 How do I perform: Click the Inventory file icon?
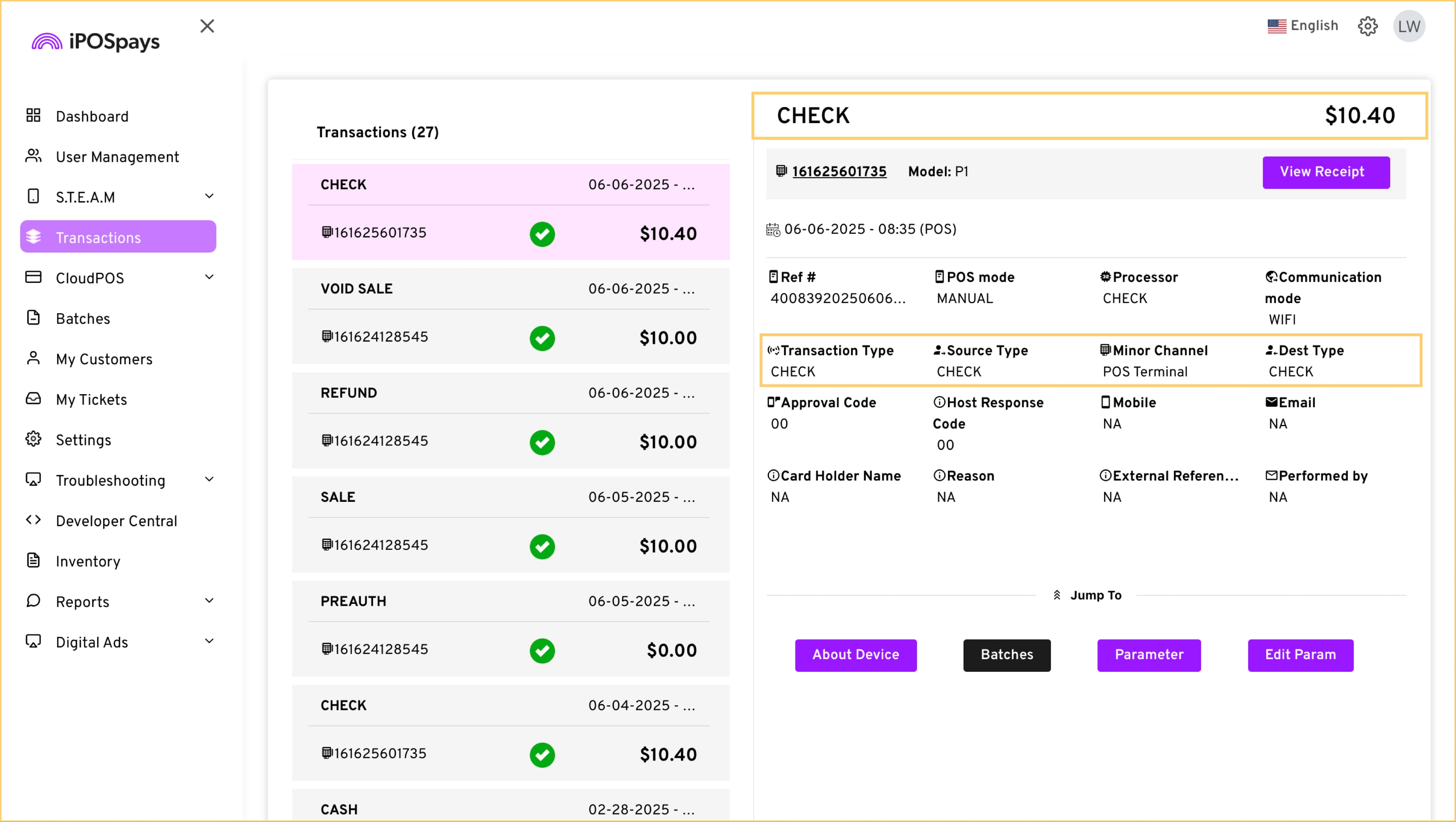point(33,560)
